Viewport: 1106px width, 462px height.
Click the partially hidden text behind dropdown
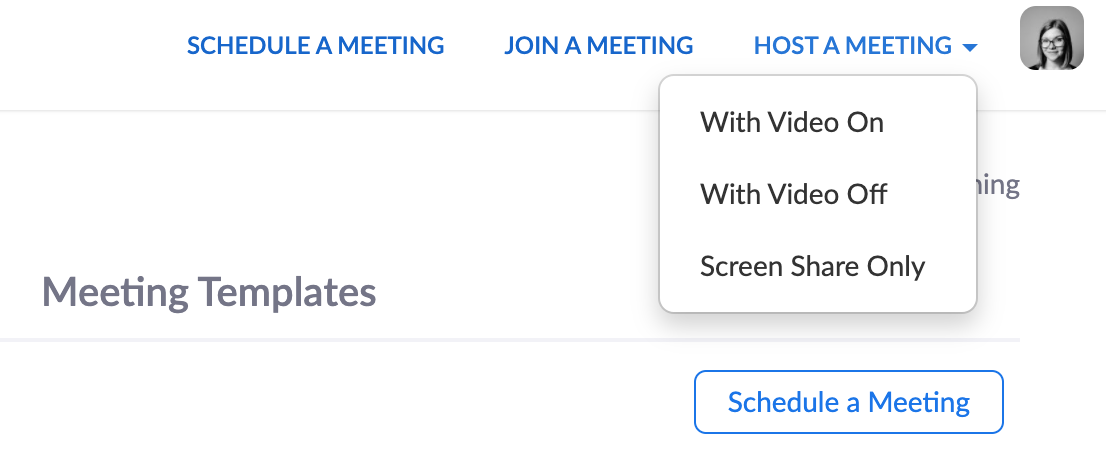click(999, 186)
